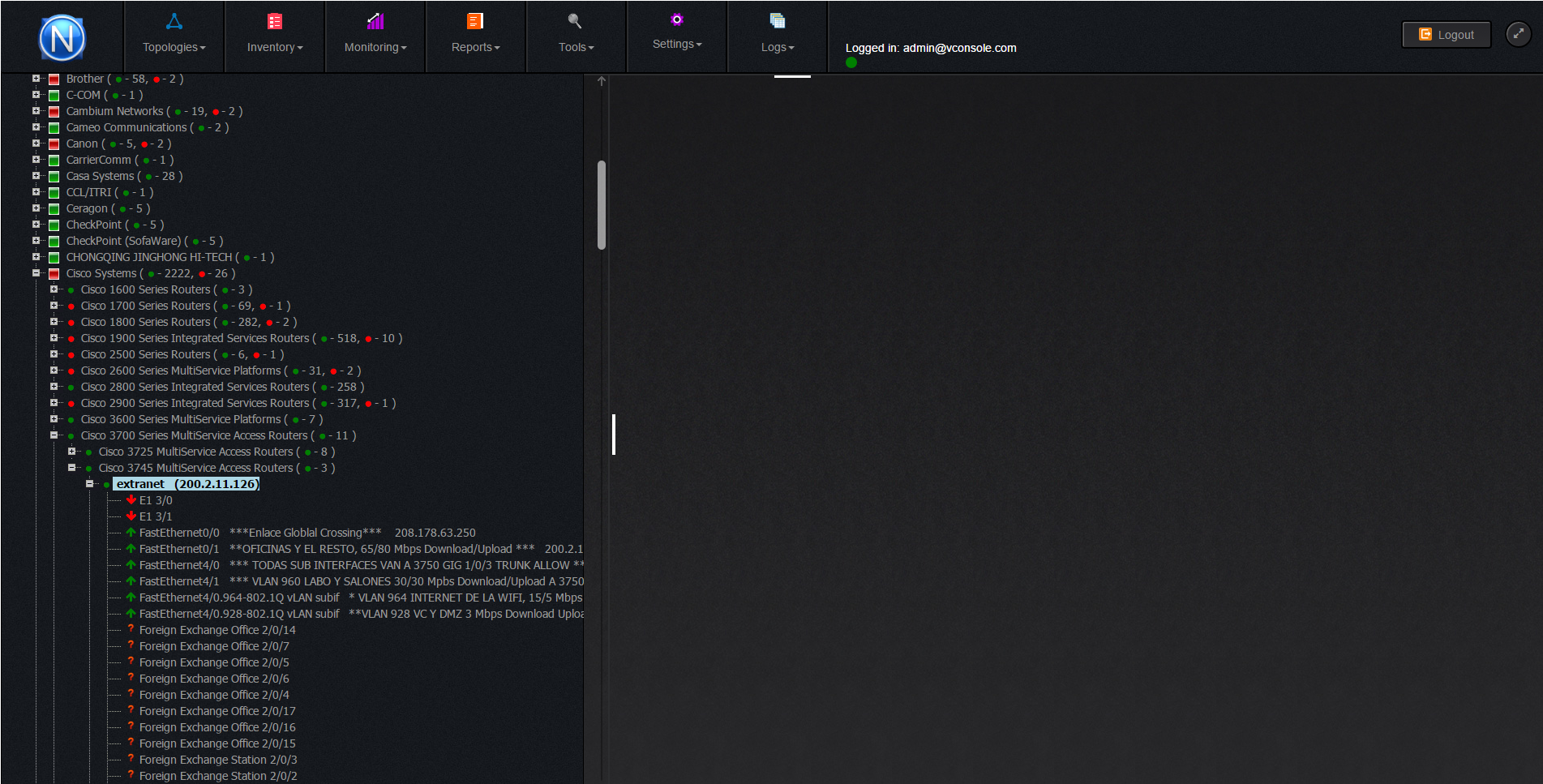Click the green up arrow for FastEthernet0/0
This screenshot has width=1543, height=784.
click(x=131, y=533)
